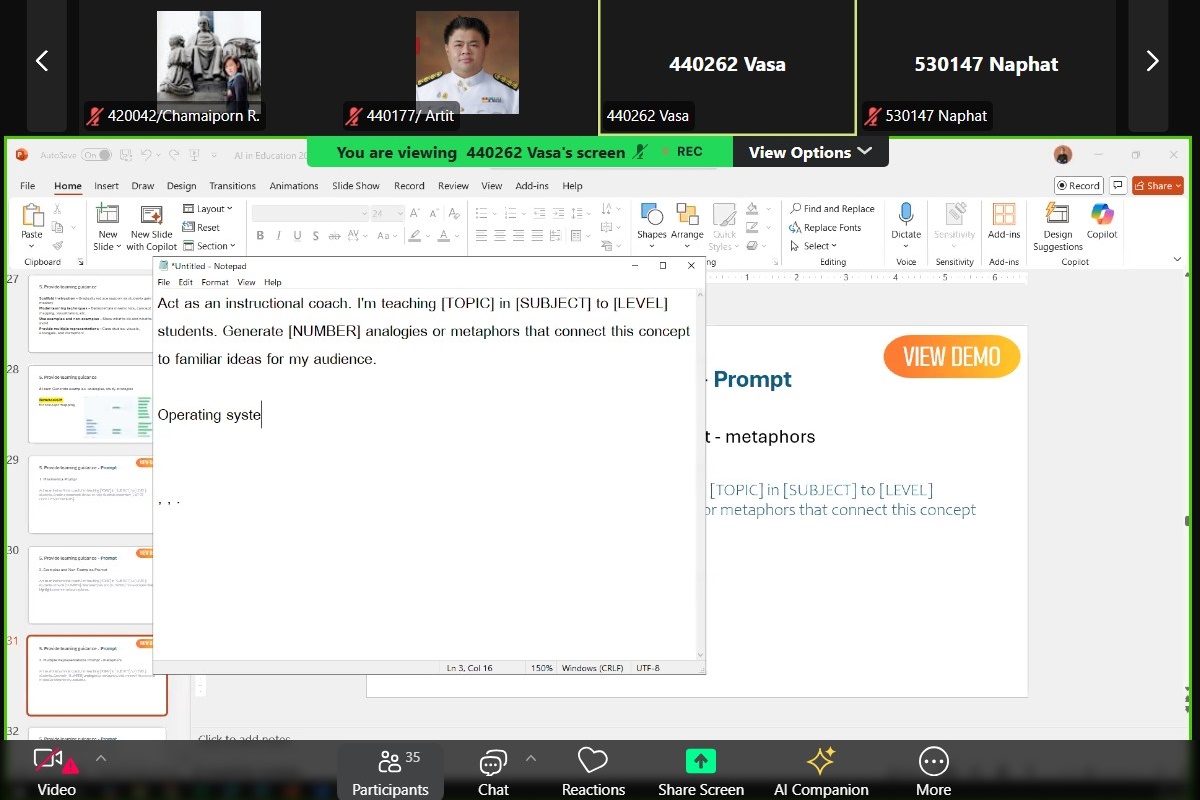1200x800 pixels.
Task: Click the Design Suggestions icon
Action: 1057,216
